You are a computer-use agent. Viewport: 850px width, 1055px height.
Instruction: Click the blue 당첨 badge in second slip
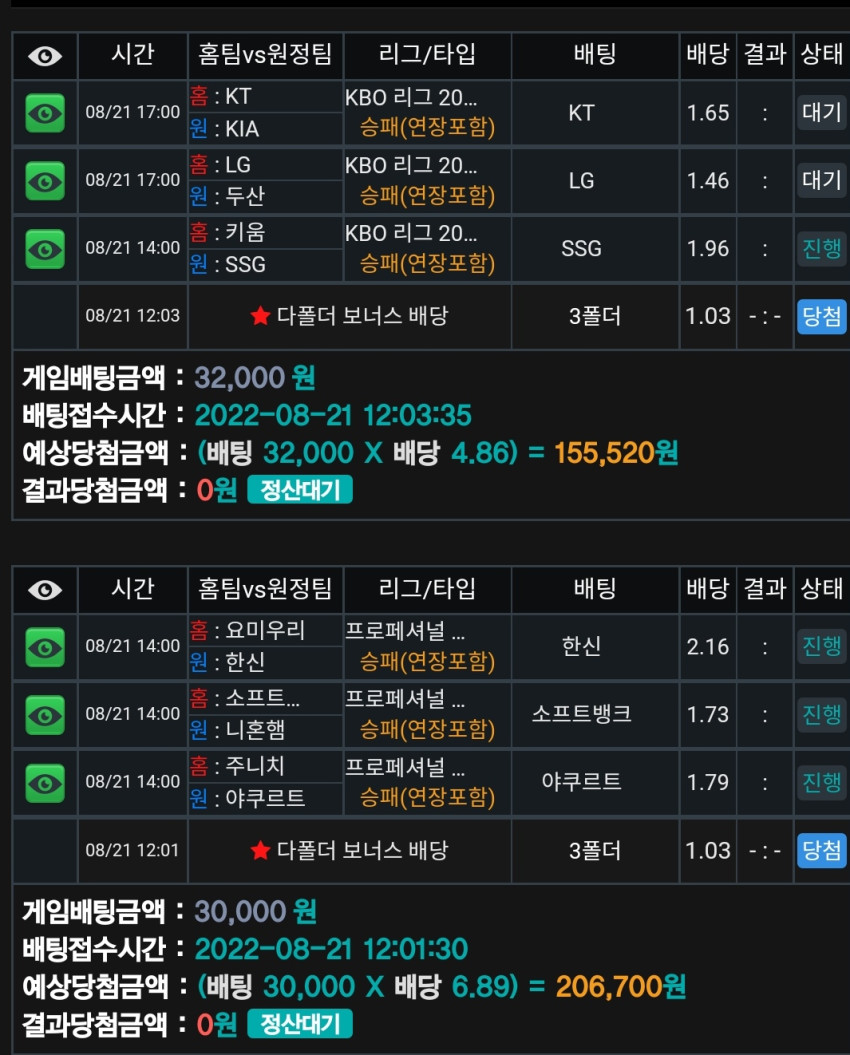coord(822,850)
